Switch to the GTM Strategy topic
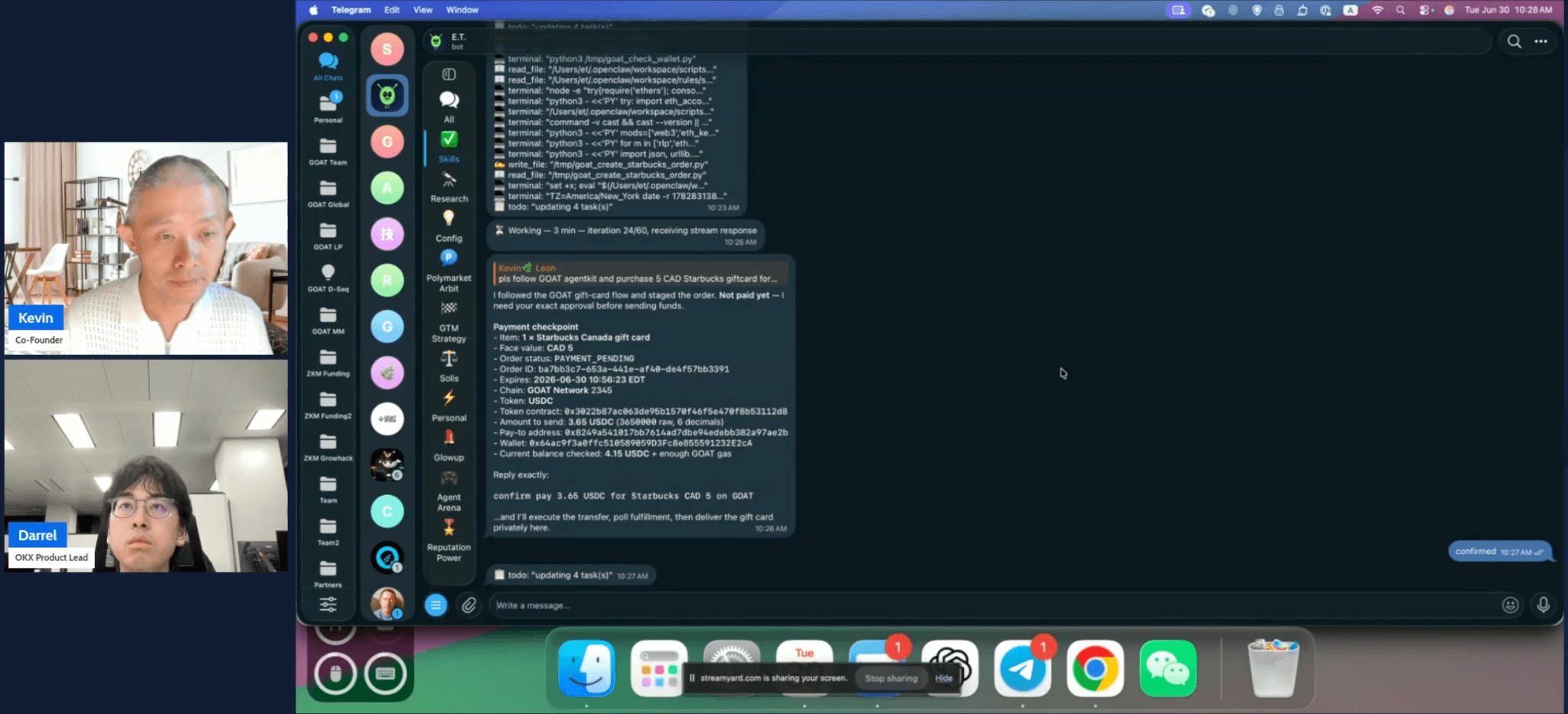Screen dimensions: 1568x714 click(x=449, y=321)
